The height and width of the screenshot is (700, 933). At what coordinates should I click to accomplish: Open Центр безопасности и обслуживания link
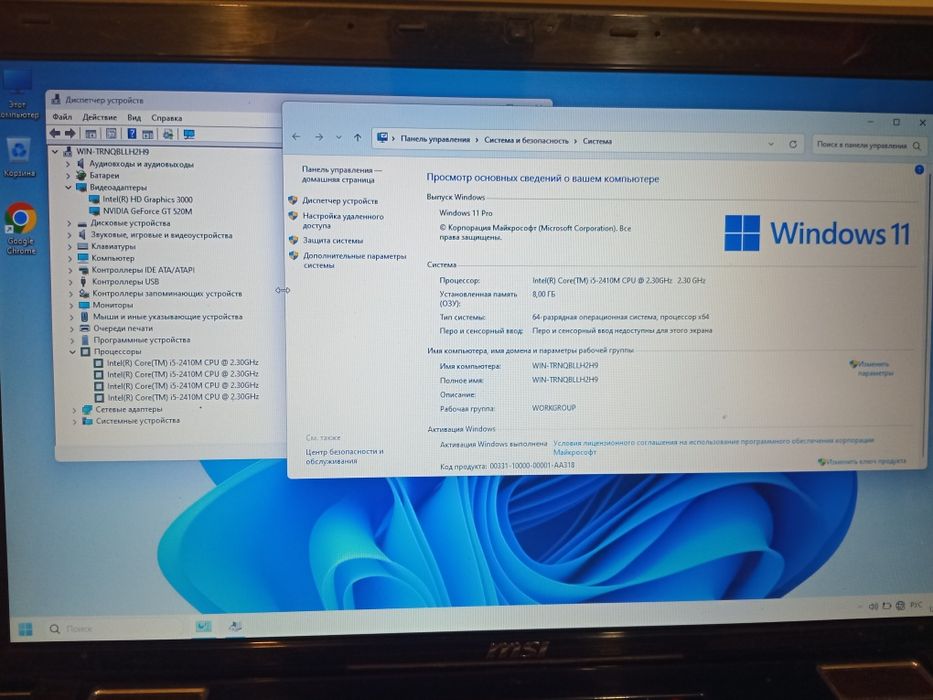345,456
